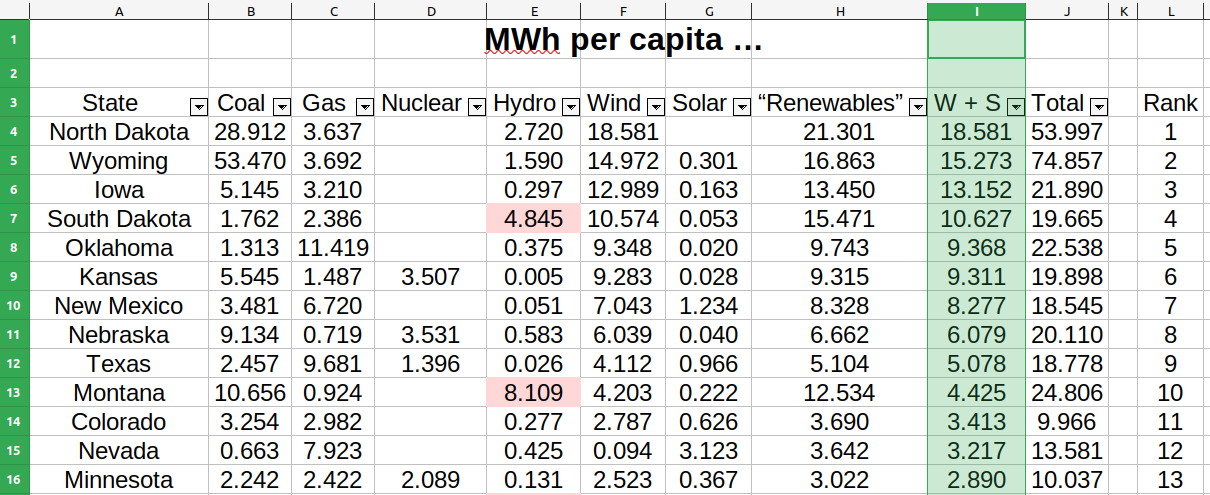Select column I header
This screenshot has height=495, width=1210.
[x=976, y=11]
